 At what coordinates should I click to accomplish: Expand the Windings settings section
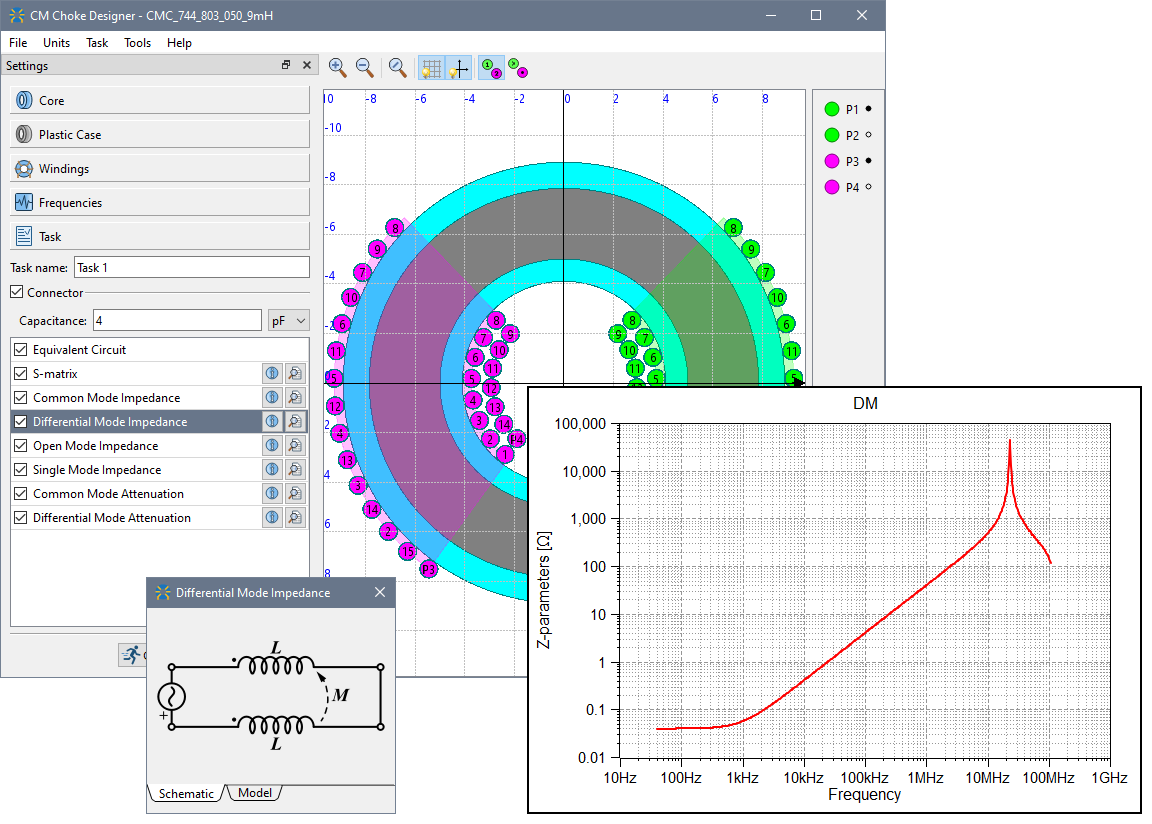pos(160,169)
